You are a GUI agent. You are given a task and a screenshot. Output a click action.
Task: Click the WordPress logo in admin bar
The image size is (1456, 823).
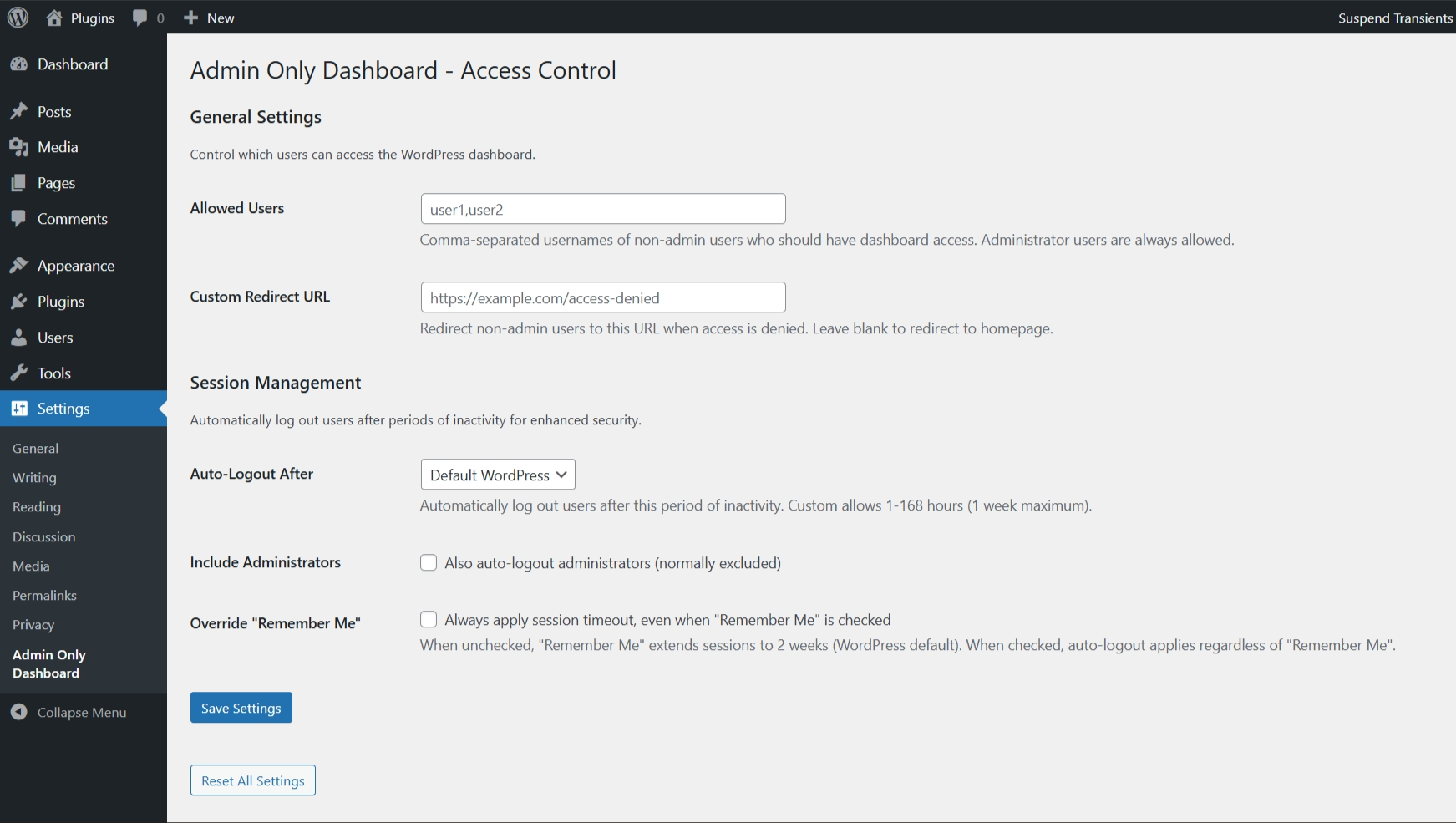[x=18, y=17]
